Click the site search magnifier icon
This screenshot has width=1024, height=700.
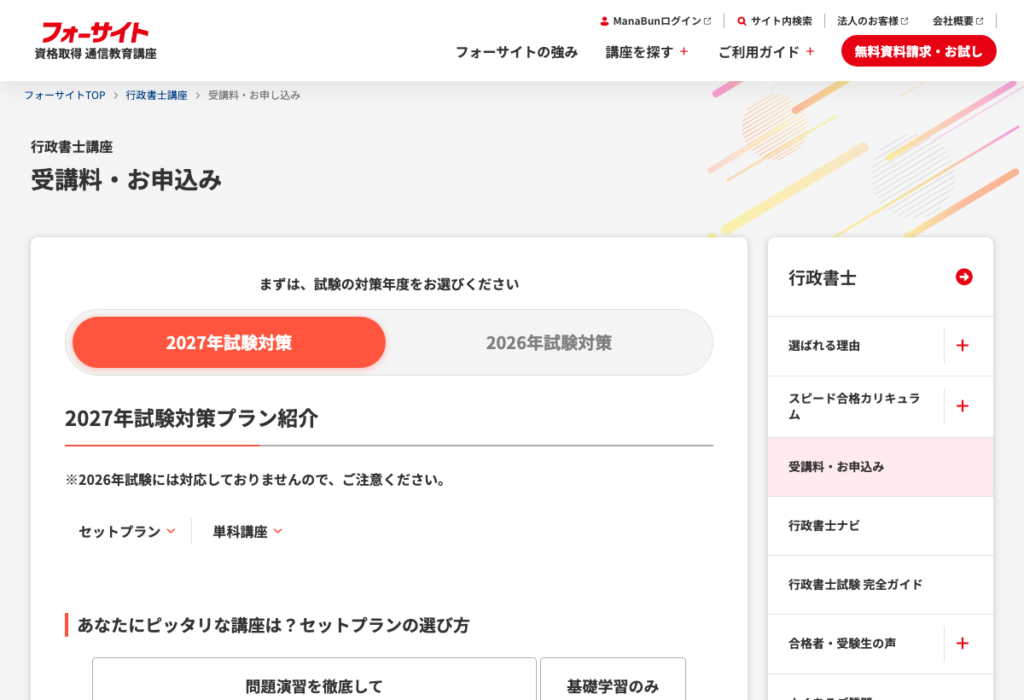(x=741, y=22)
